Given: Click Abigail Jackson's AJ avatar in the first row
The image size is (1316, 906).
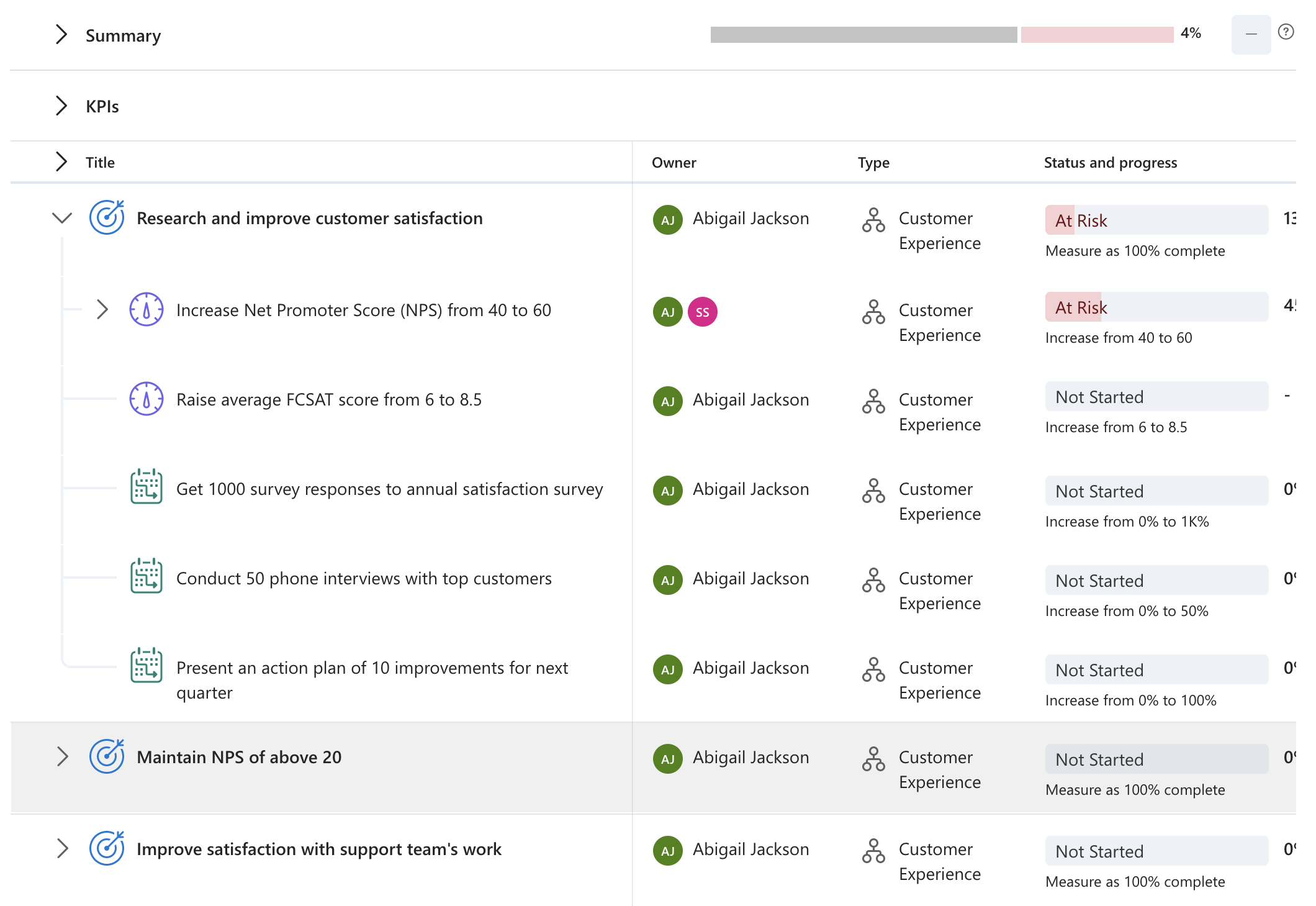Looking at the screenshot, I should click(x=668, y=220).
